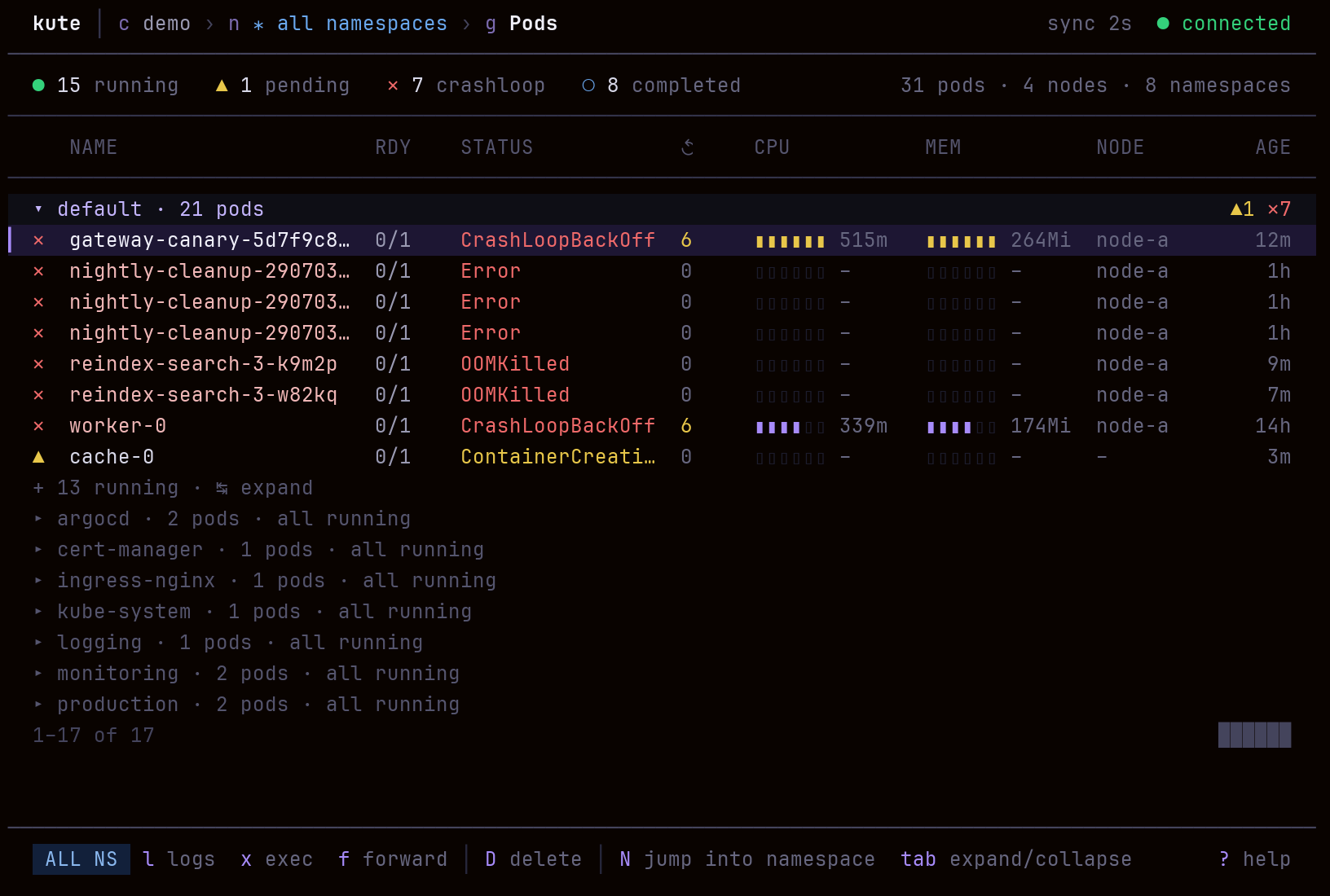Expand the ingress-nginx namespace

(38, 581)
